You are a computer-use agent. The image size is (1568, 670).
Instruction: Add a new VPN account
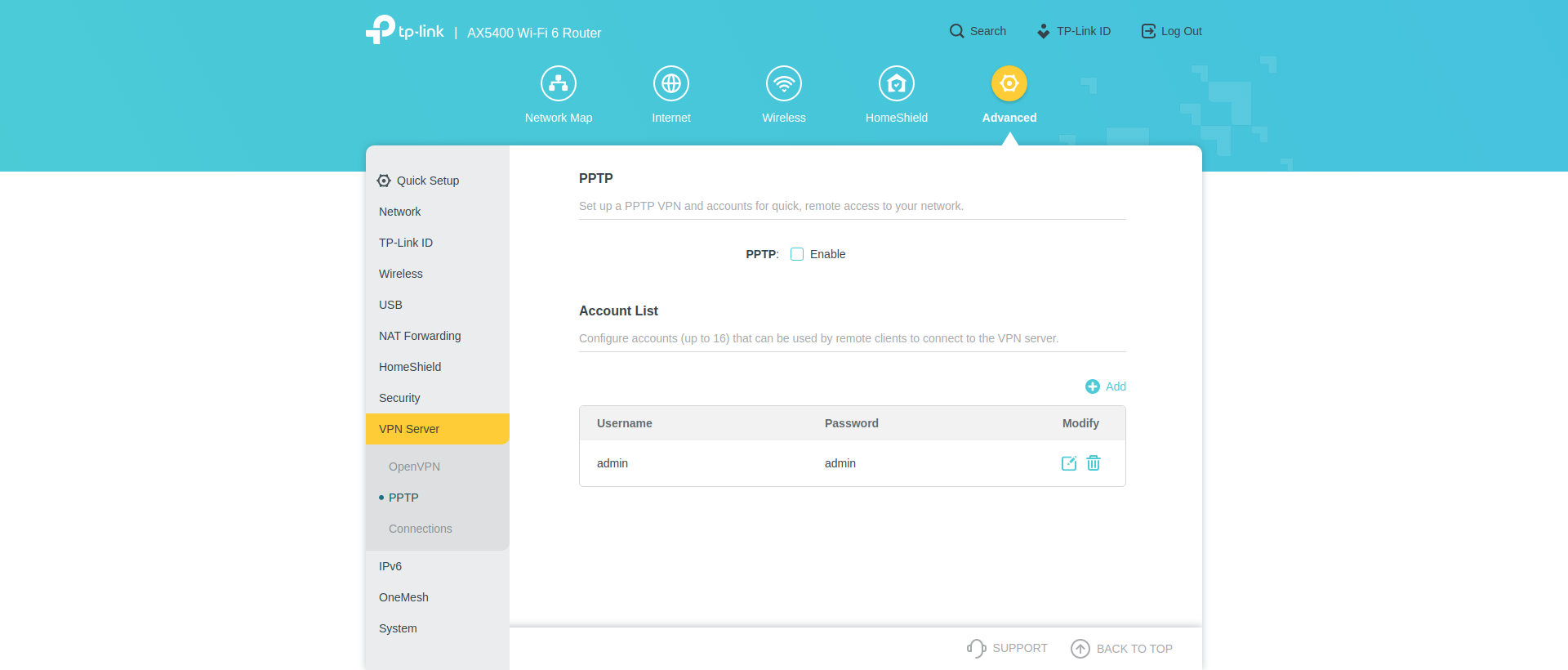coord(1106,386)
